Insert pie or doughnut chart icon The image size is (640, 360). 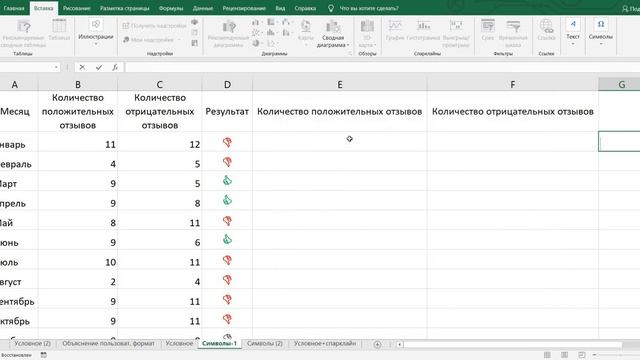click(x=256, y=43)
